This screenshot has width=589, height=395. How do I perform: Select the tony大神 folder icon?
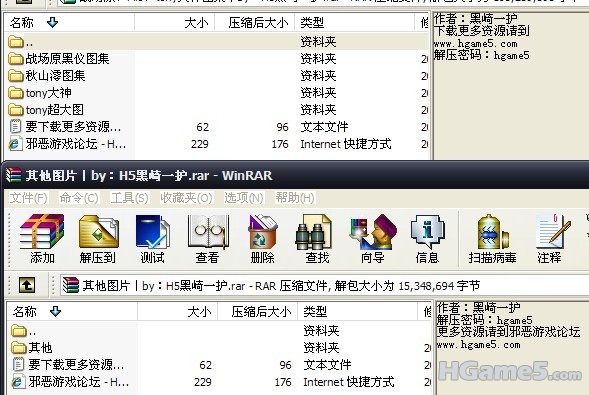16,92
